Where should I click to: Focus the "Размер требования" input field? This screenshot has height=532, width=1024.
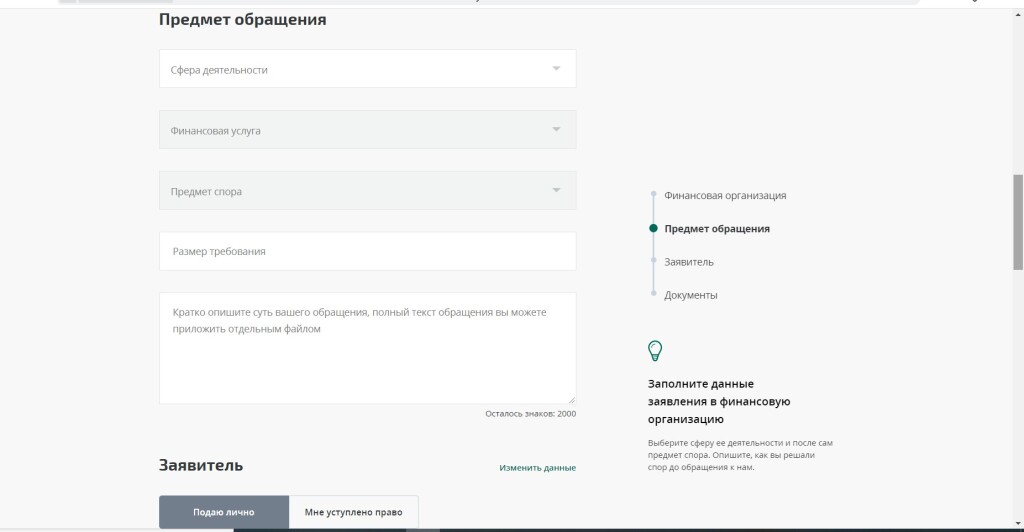[x=367, y=252]
